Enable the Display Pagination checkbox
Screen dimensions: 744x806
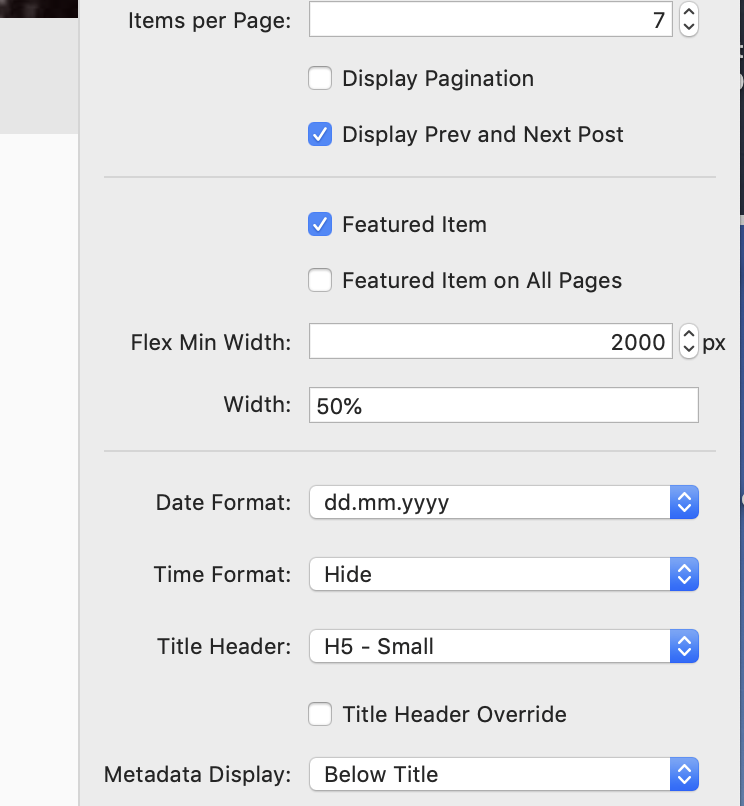320,78
